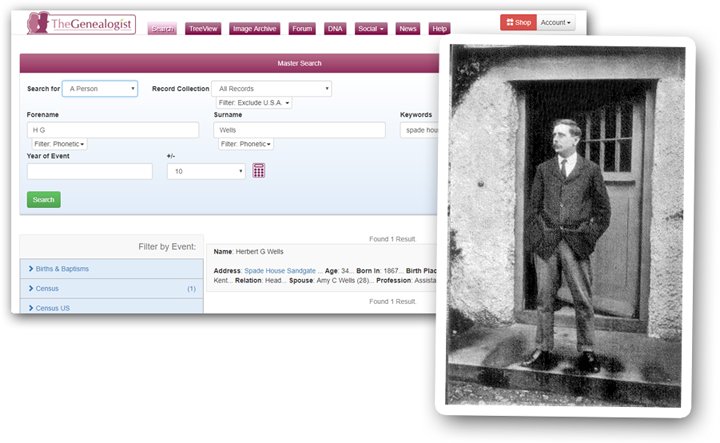Open the DNA tab
Image resolution: width=720 pixels, height=443 pixels.
[335, 28]
